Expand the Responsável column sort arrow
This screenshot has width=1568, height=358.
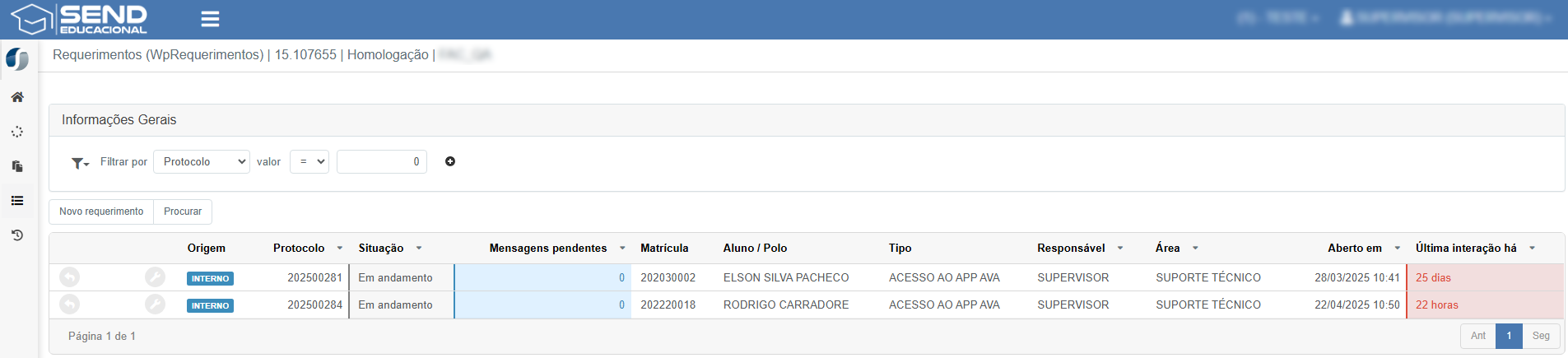(1120, 248)
